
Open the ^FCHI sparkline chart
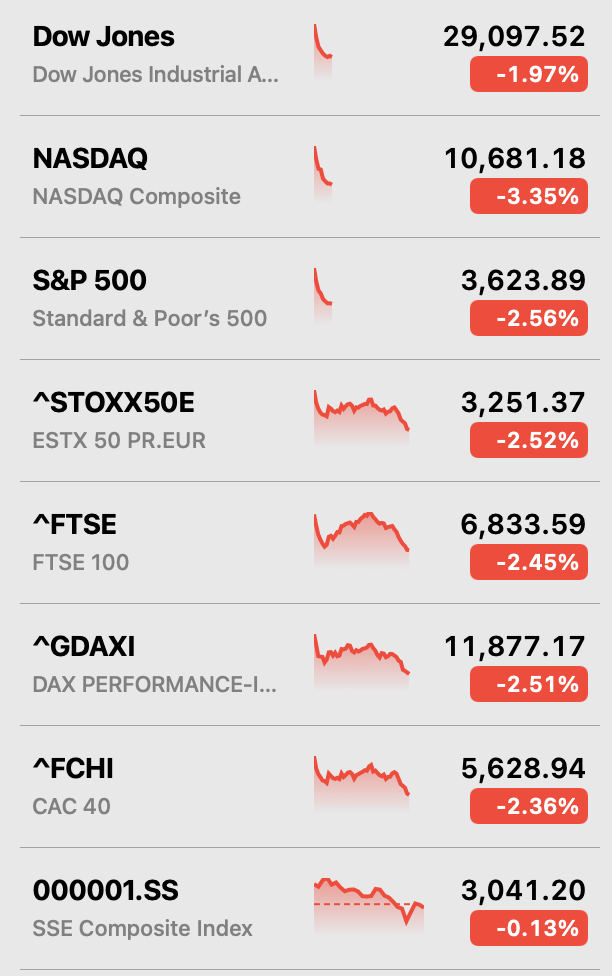tap(362, 784)
